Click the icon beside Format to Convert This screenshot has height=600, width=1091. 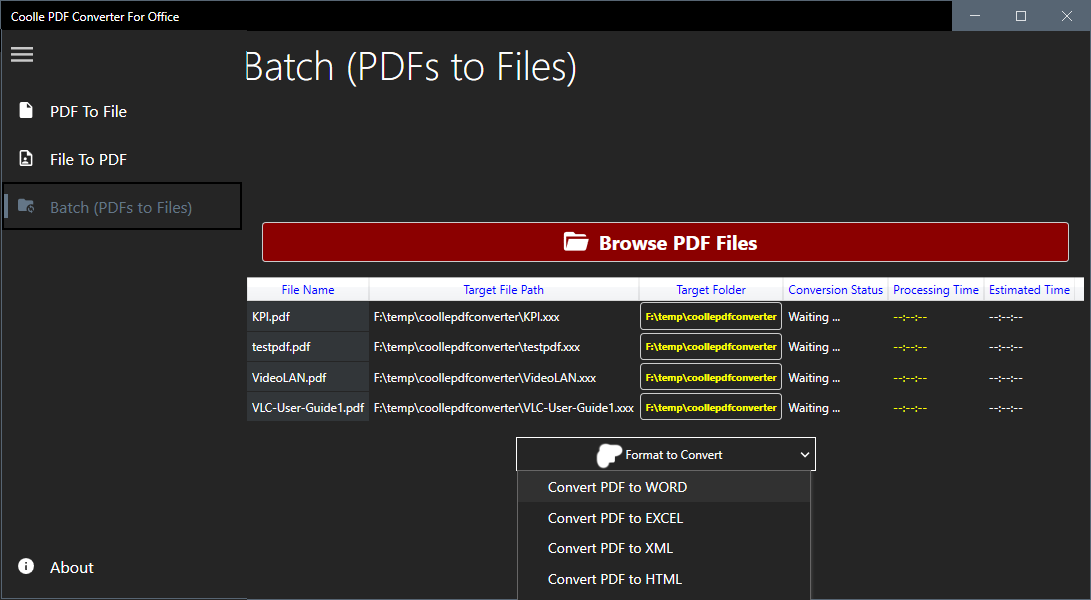click(607, 455)
